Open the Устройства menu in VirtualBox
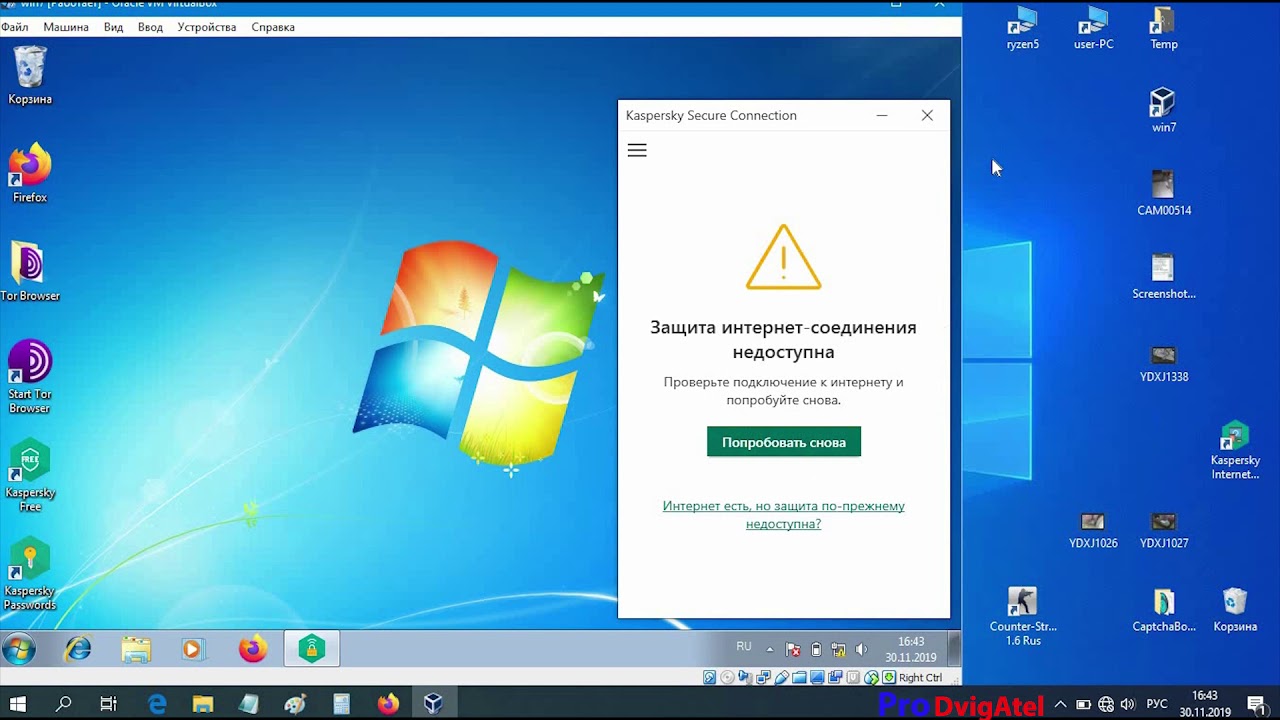This screenshot has width=1280, height=720. click(x=207, y=27)
